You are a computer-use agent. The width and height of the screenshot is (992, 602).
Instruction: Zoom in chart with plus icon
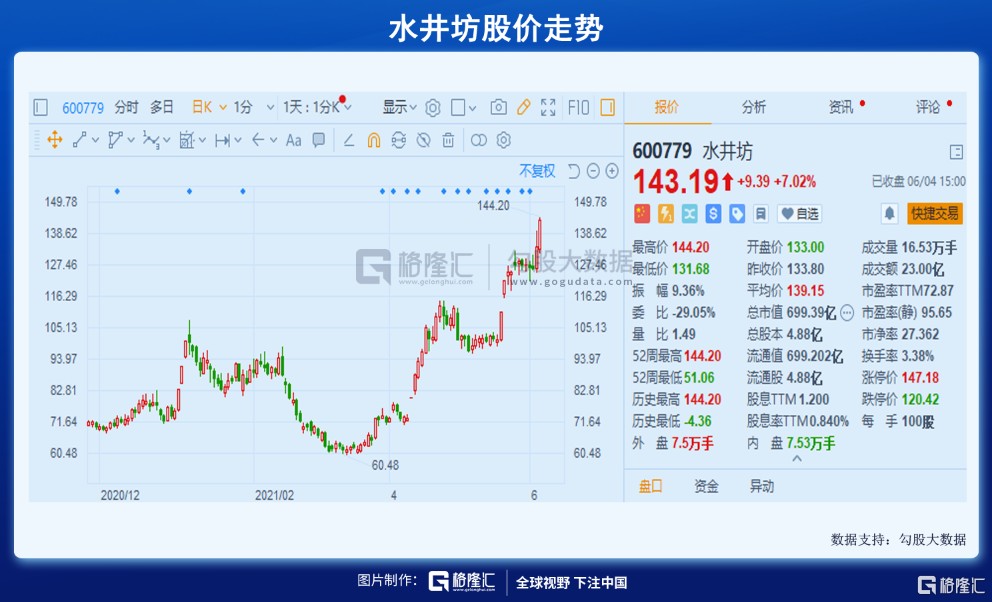612,171
